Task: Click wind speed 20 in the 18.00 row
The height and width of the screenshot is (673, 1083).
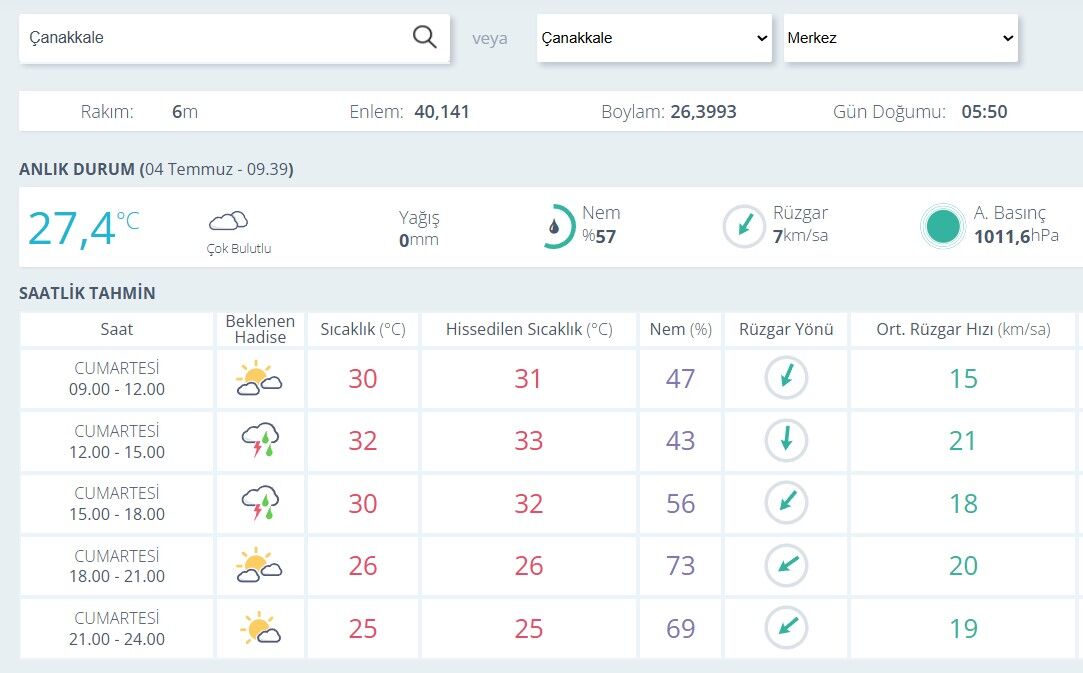Action: tap(963, 566)
